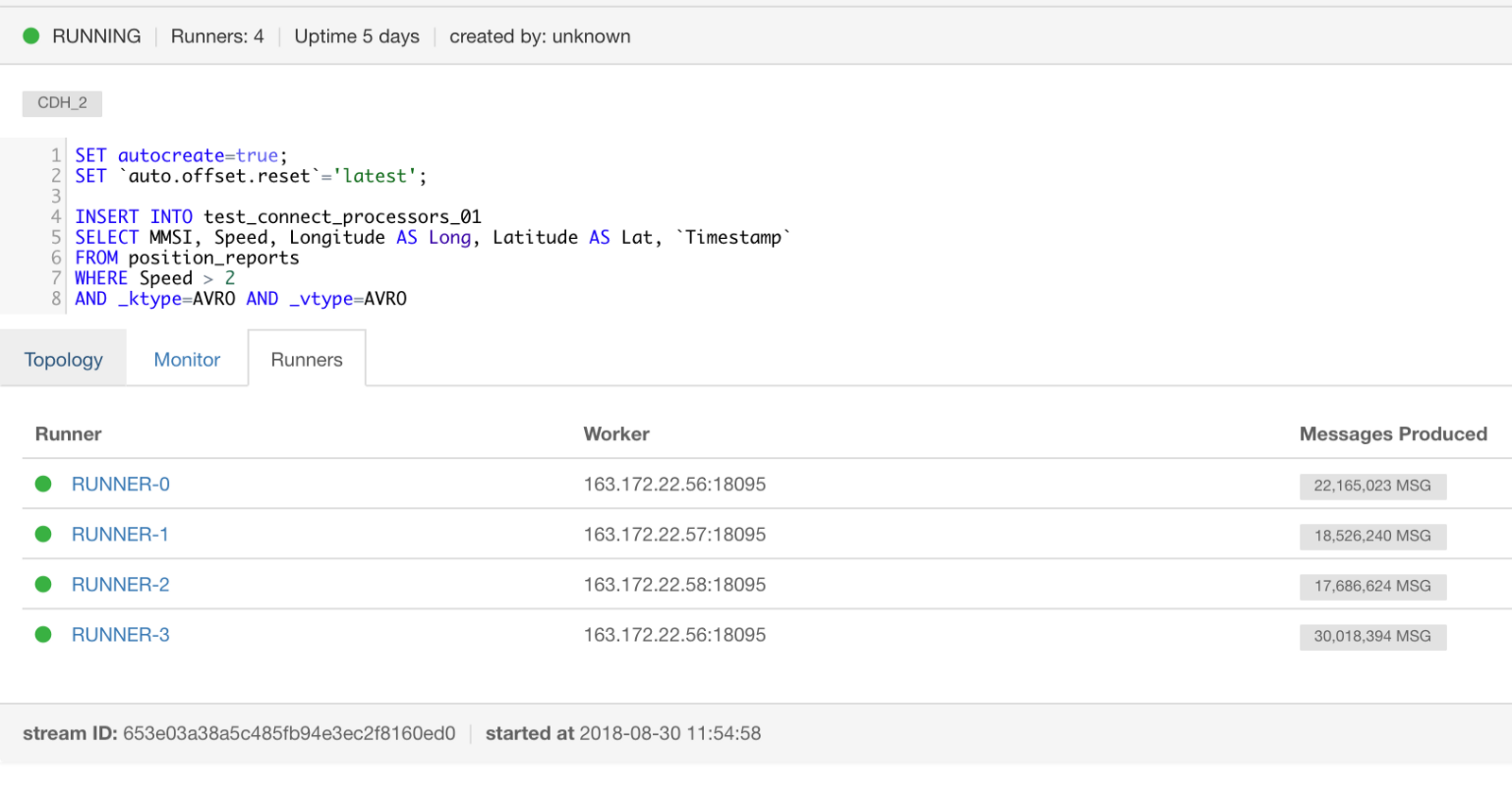Open the RUNNER-1 link

coord(120,534)
